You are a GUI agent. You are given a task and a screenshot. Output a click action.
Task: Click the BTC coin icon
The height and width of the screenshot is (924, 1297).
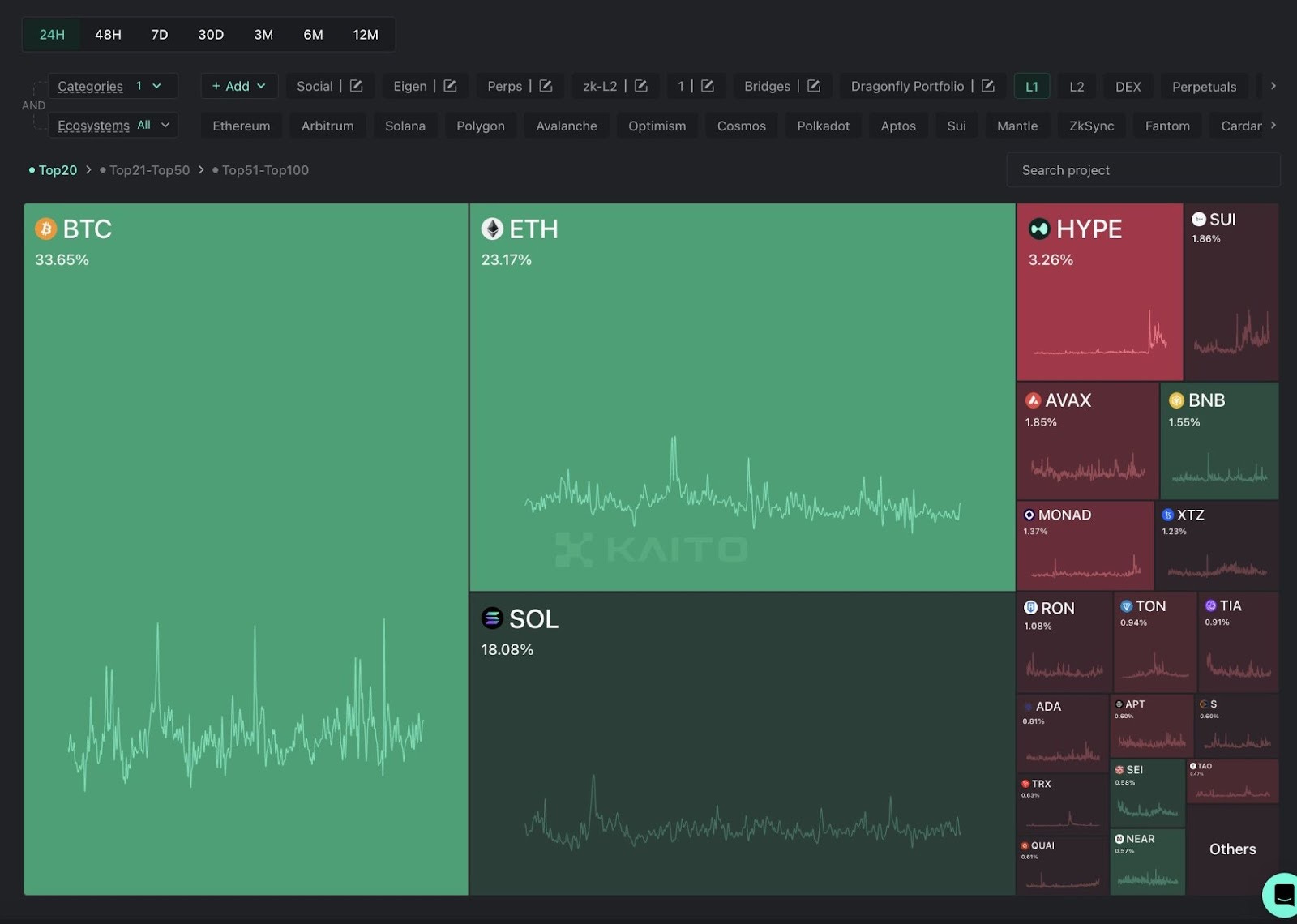click(46, 229)
